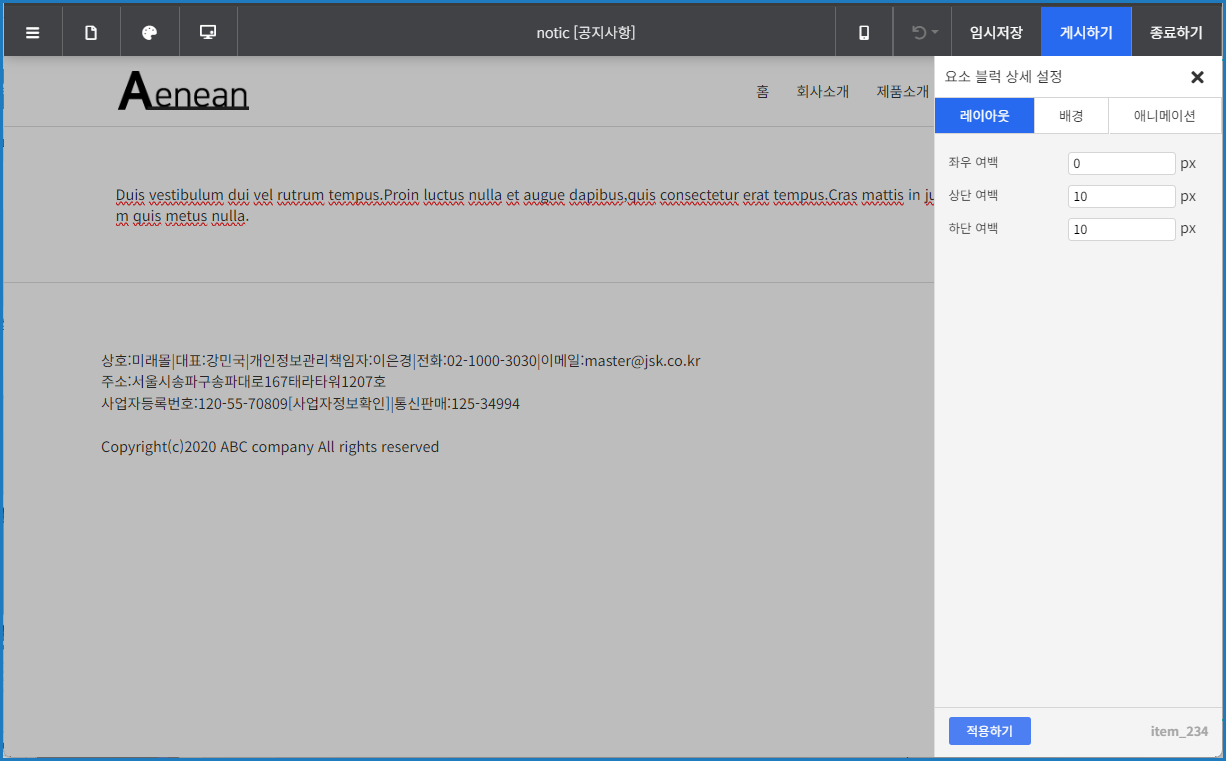
Task: Switch to mobile device view icon
Action: [864, 32]
